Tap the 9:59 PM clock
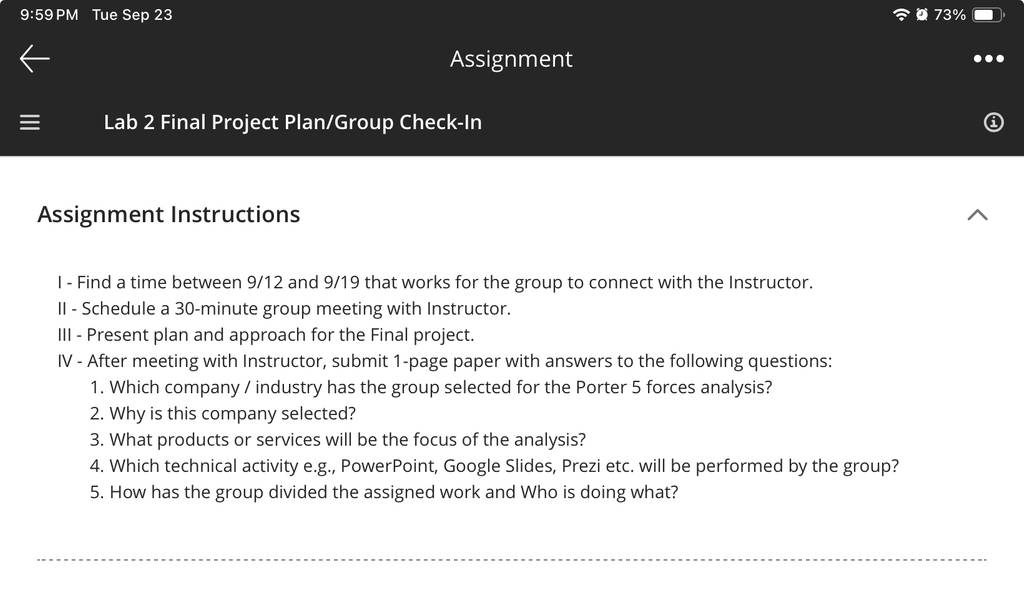The height and width of the screenshot is (591, 1024). [49, 14]
